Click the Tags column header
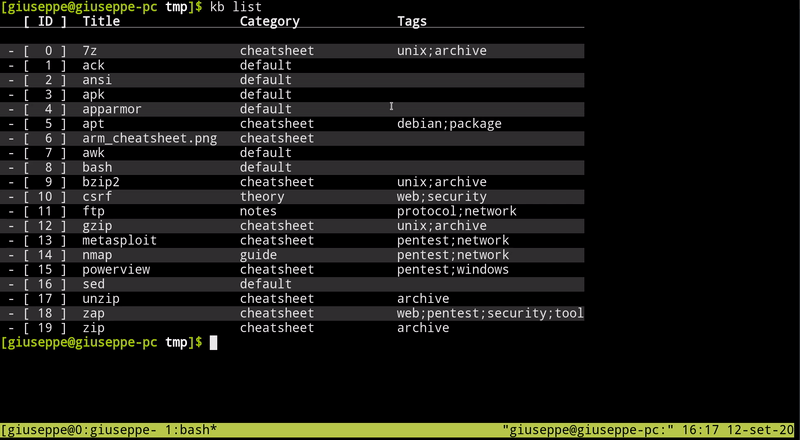Screen dimensions: 800x440 coord(412,21)
